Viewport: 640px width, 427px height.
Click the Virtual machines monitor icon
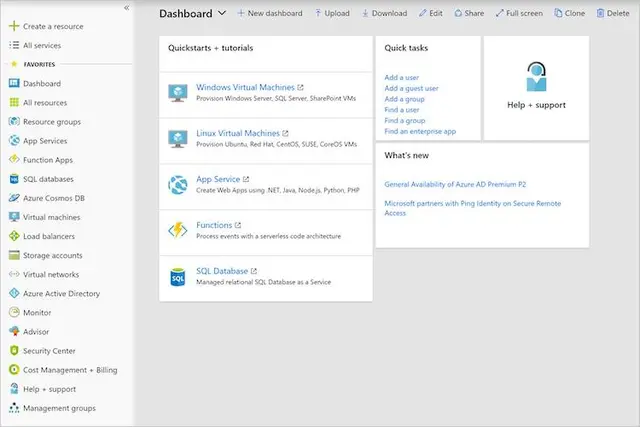(x=14, y=217)
